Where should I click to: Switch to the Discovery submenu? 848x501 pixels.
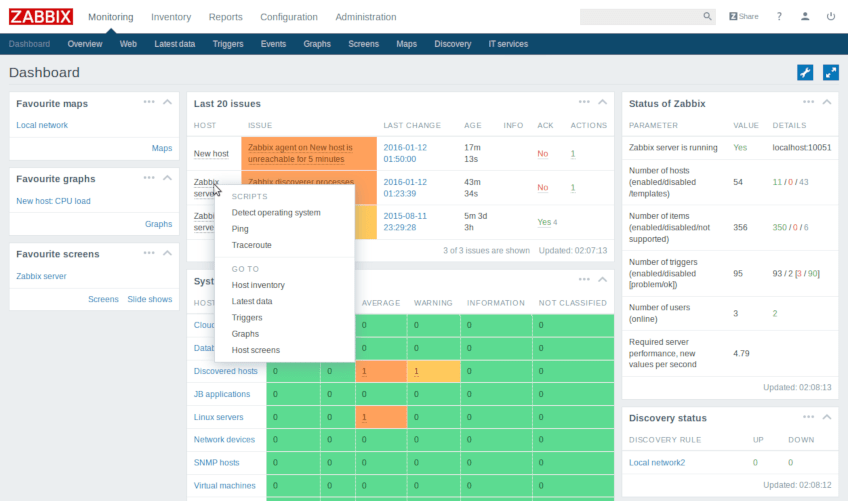tap(453, 44)
